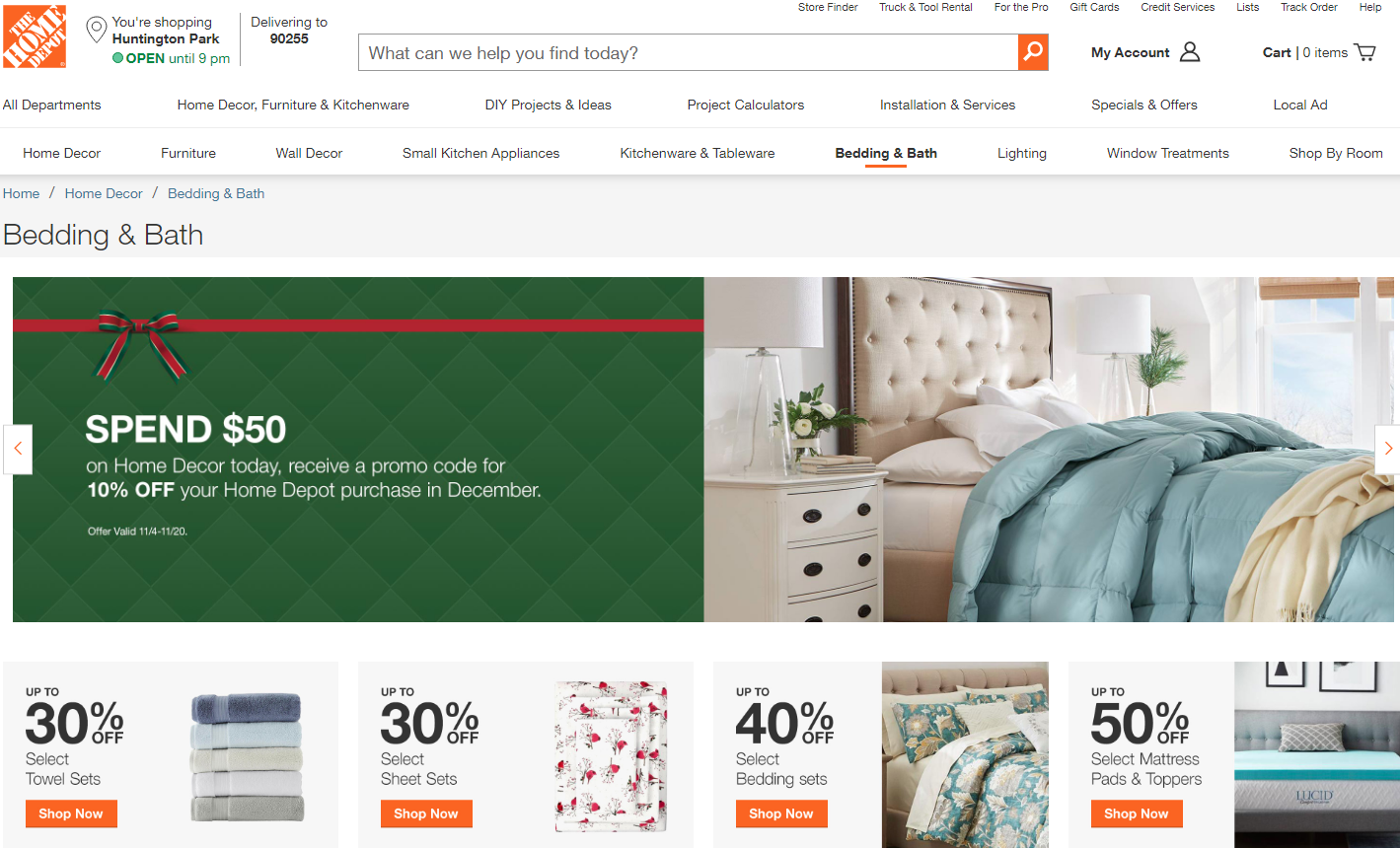This screenshot has width=1400, height=848.
Task: Click Shop Now for Towel Sets
Action: tap(71, 813)
